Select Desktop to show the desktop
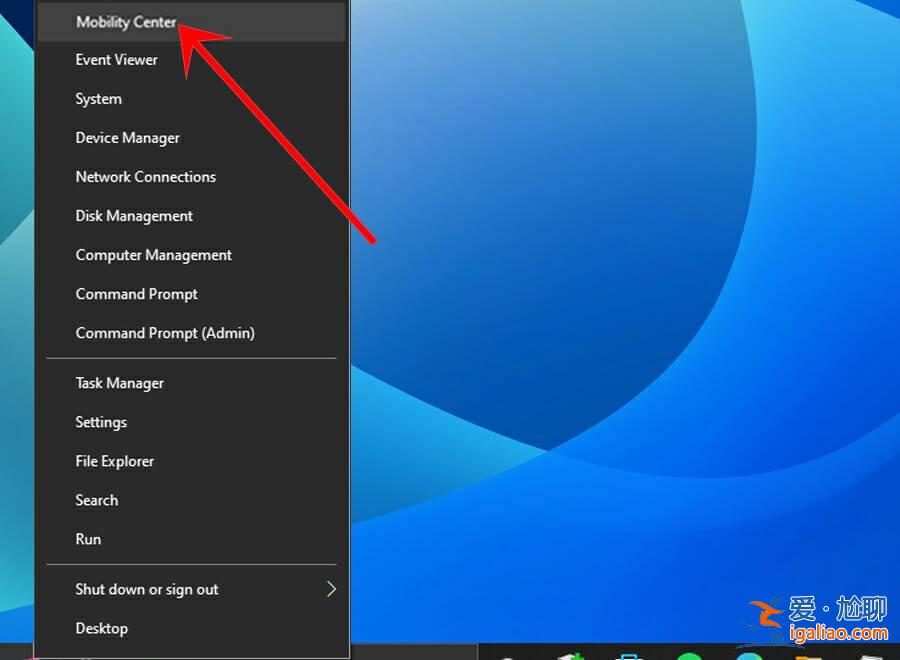Viewport: 900px width, 660px height. click(101, 628)
